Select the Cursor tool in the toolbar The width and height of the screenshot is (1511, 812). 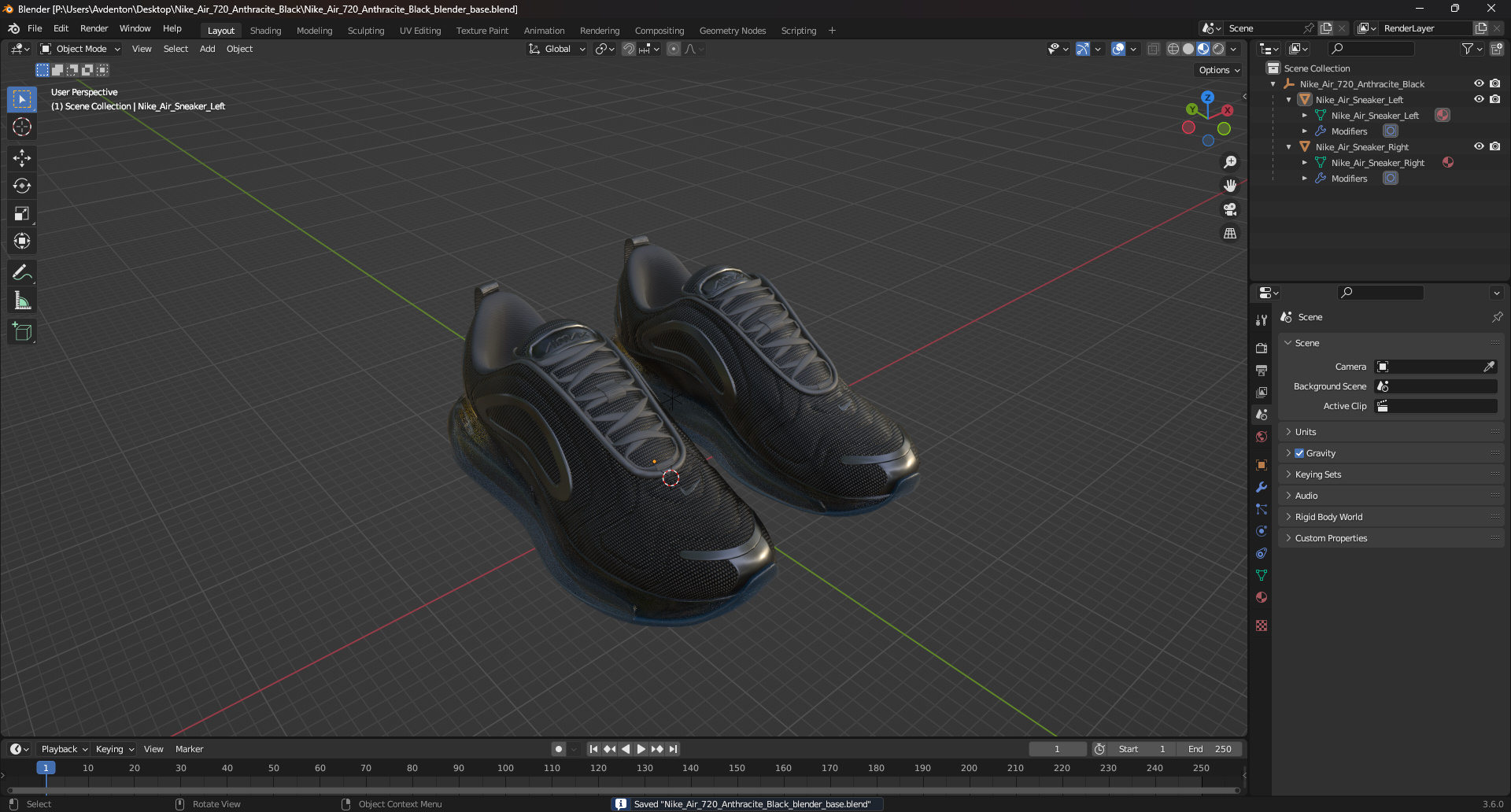[x=22, y=127]
